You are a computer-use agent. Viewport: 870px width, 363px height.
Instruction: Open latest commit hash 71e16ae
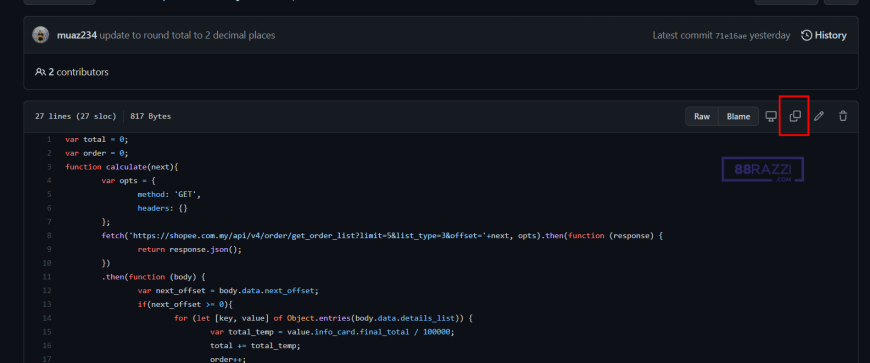730,36
